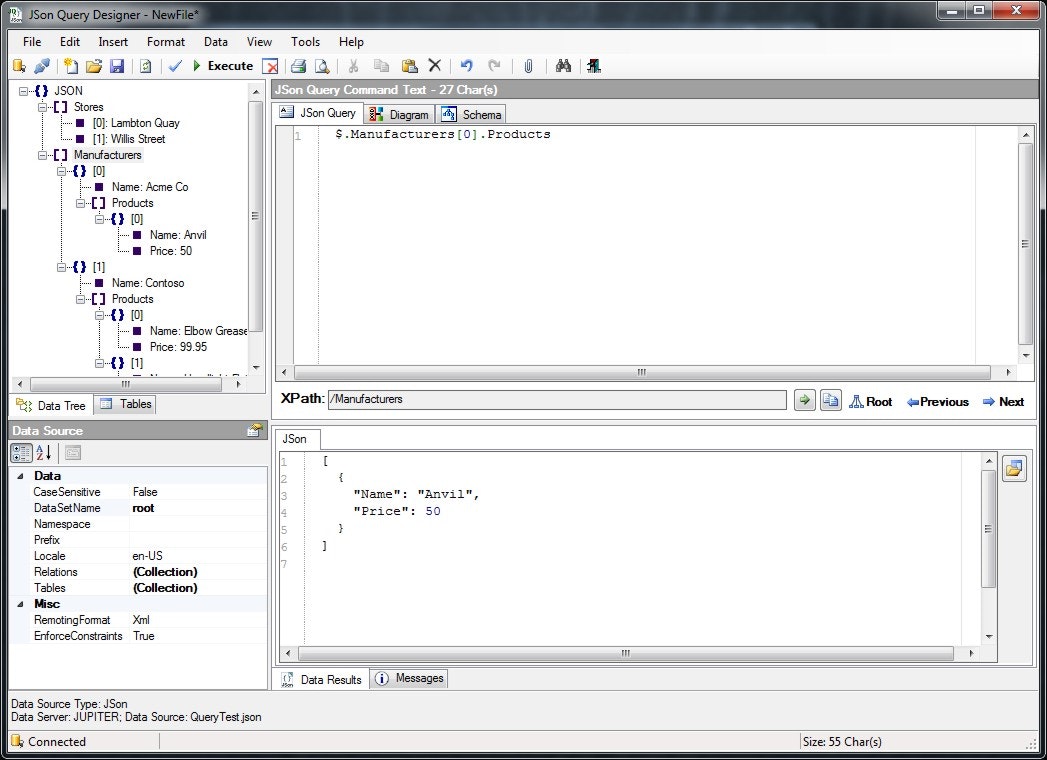Switch to the Schema tab

(x=471, y=114)
